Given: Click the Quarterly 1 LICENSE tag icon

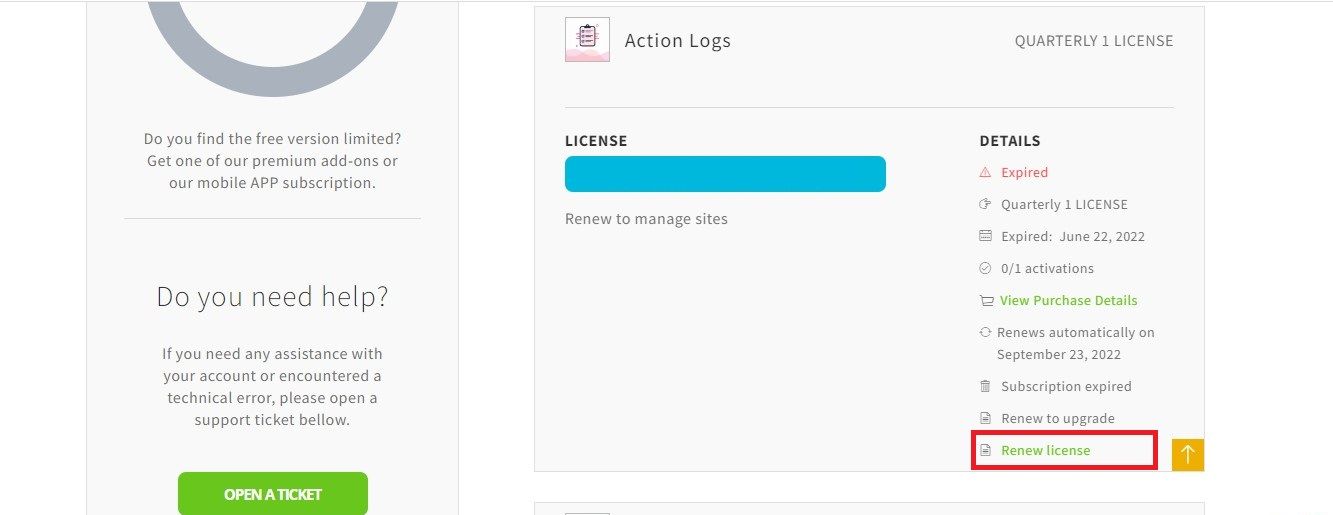Looking at the screenshot, I should point(985,204).
